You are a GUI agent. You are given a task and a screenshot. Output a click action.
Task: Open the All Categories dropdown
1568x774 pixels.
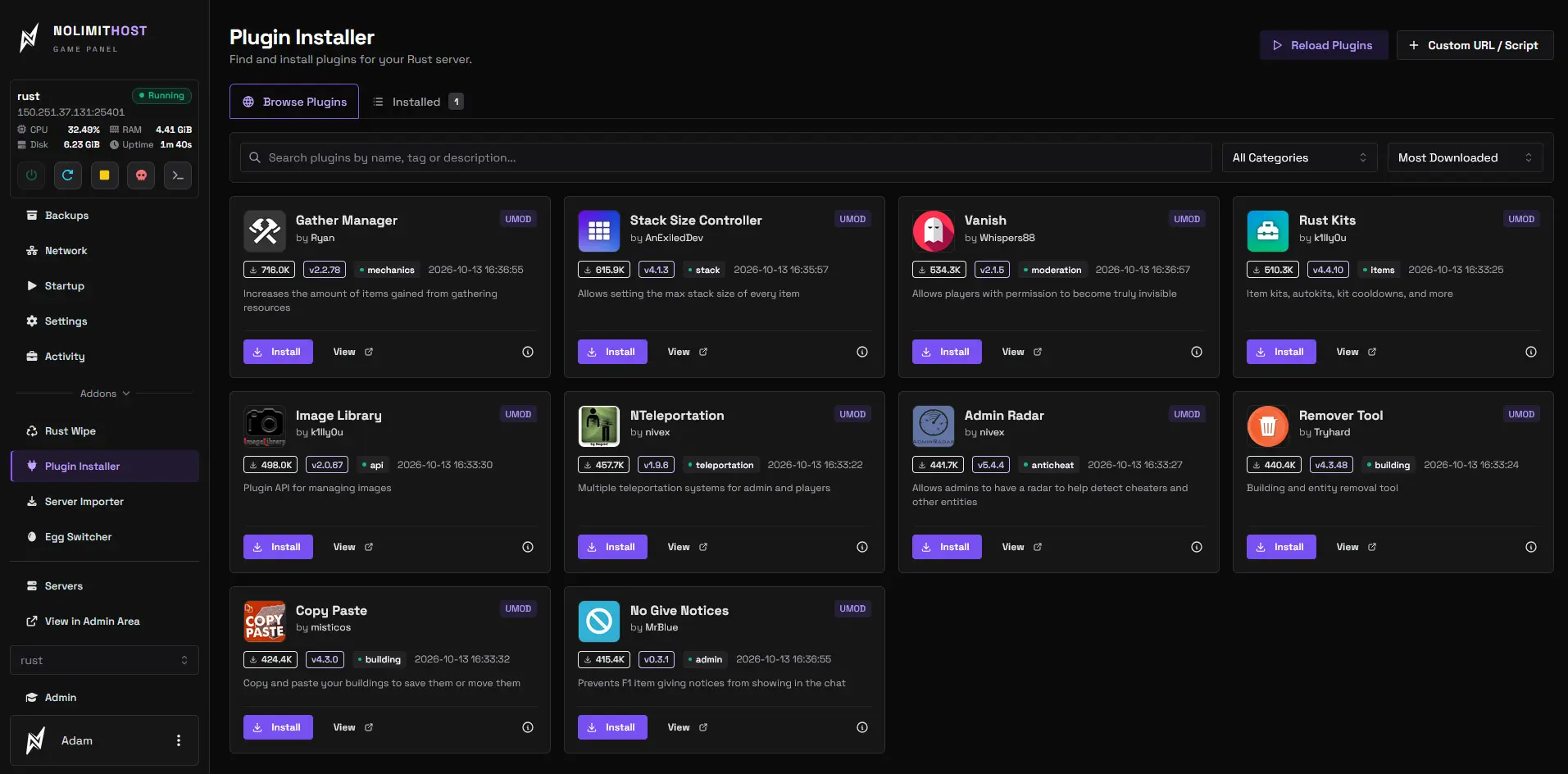[x=1299, y=157]
